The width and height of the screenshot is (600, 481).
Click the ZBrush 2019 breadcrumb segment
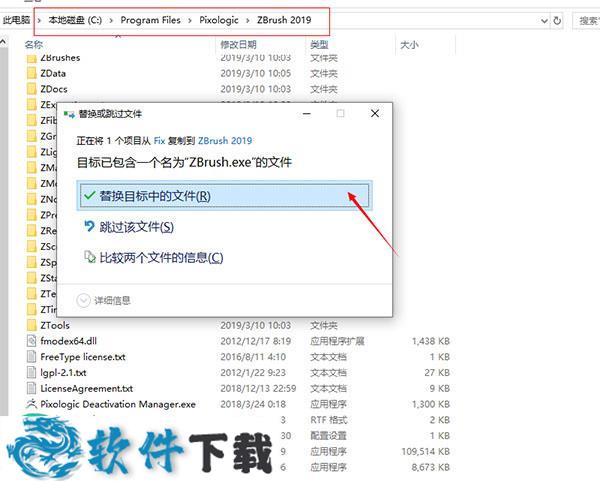click(x=284, y=20)
